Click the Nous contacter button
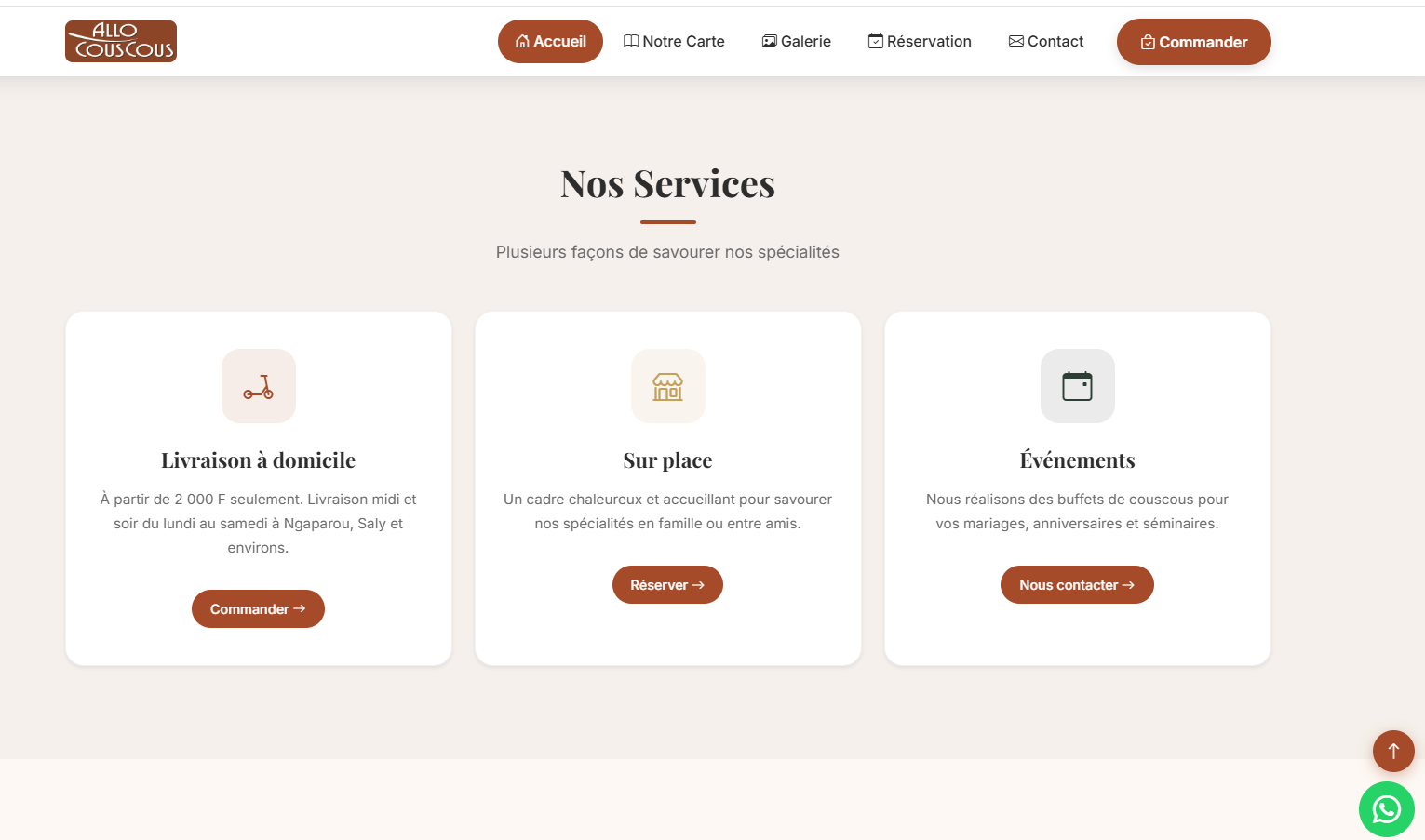 tap(1077, 585)
